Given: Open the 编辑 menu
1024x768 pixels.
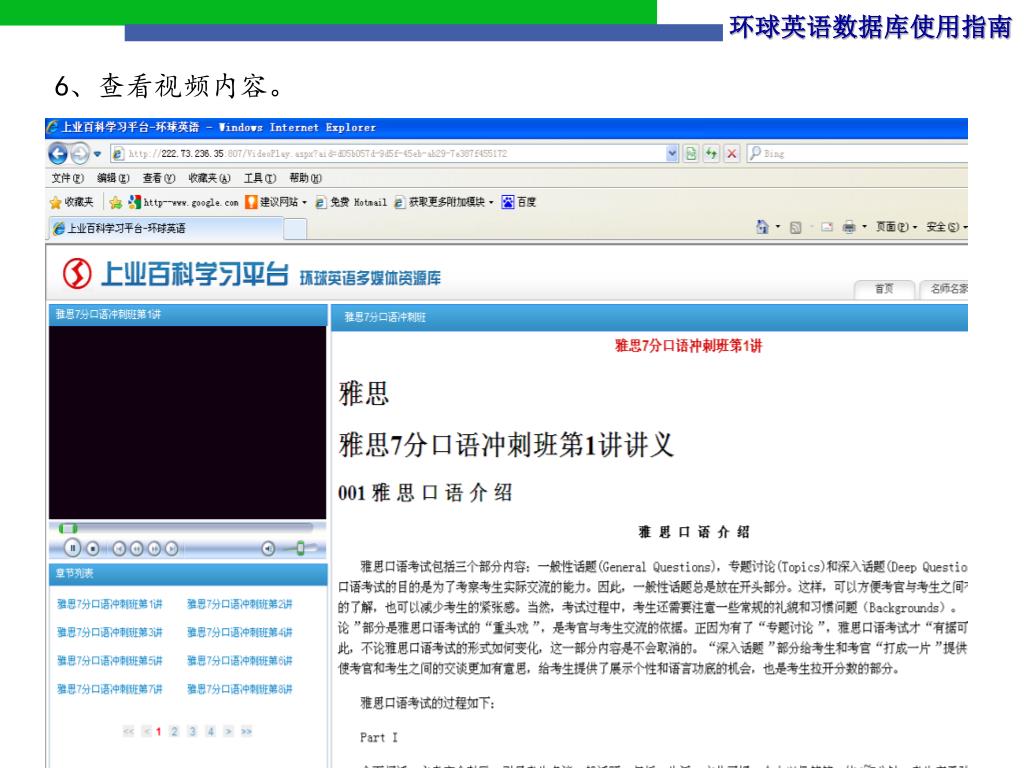Looking at the screenshot, I should pyautogui.click(x=113, y=178).
